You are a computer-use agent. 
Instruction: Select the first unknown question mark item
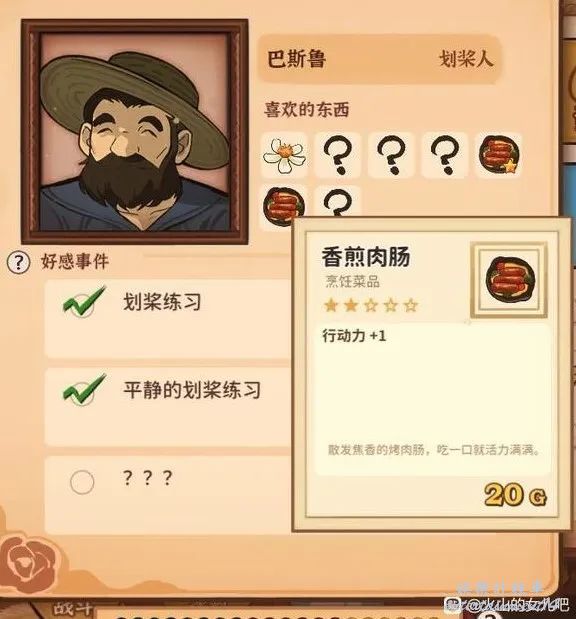338,155
